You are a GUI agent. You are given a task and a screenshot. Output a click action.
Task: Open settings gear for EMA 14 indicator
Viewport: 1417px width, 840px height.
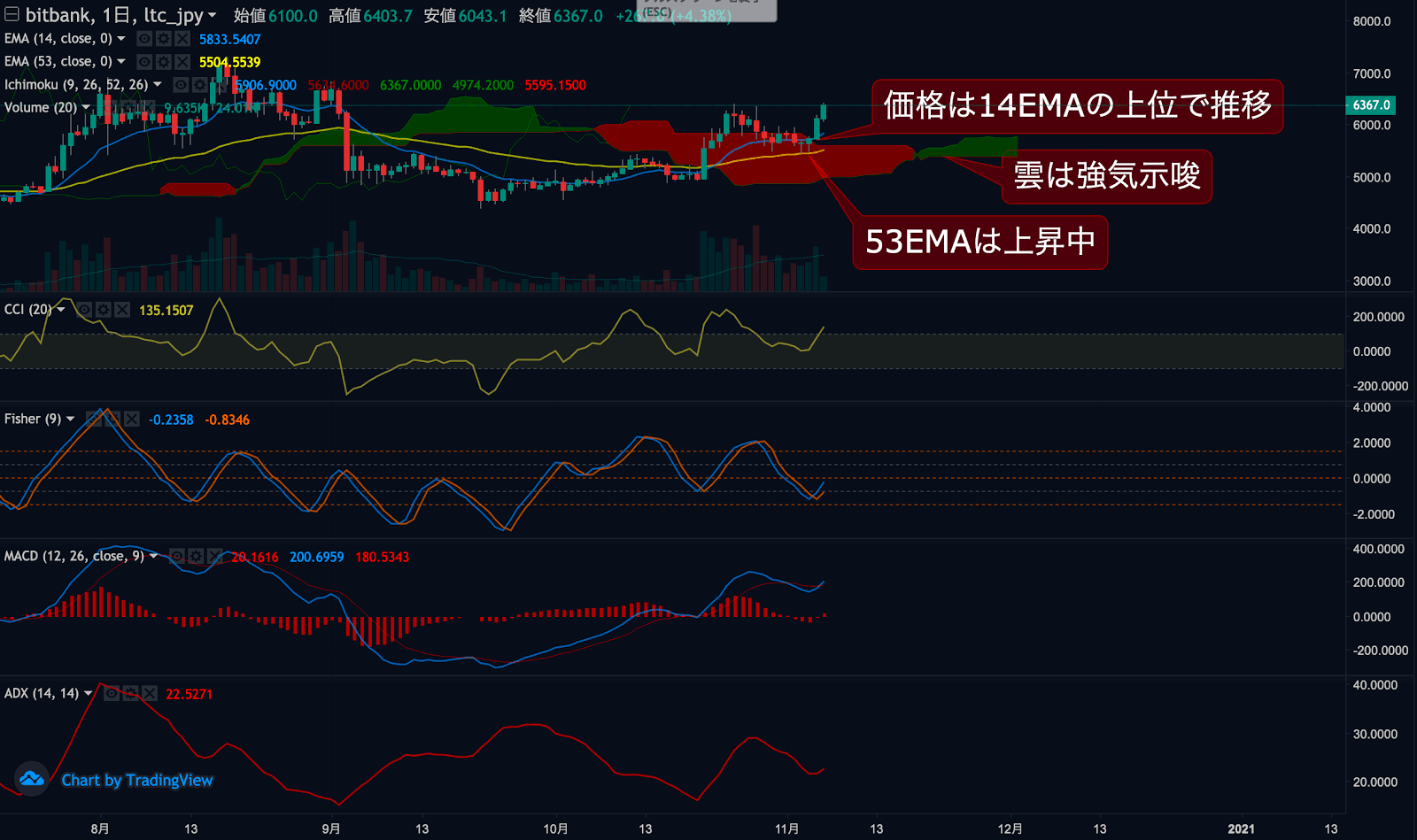pyautogui.click(x=163, y=39)
